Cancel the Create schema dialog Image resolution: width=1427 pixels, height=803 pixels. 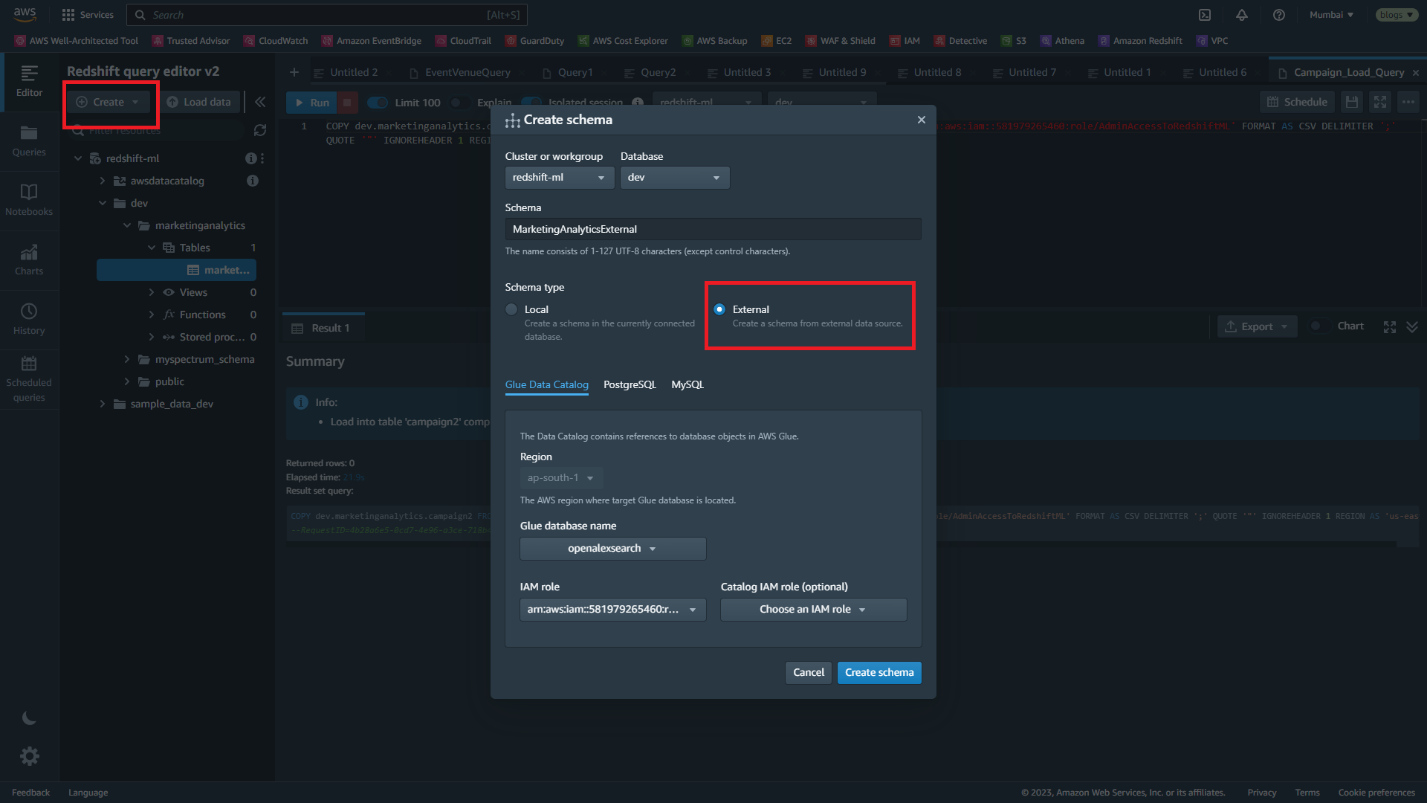point(808,673)
